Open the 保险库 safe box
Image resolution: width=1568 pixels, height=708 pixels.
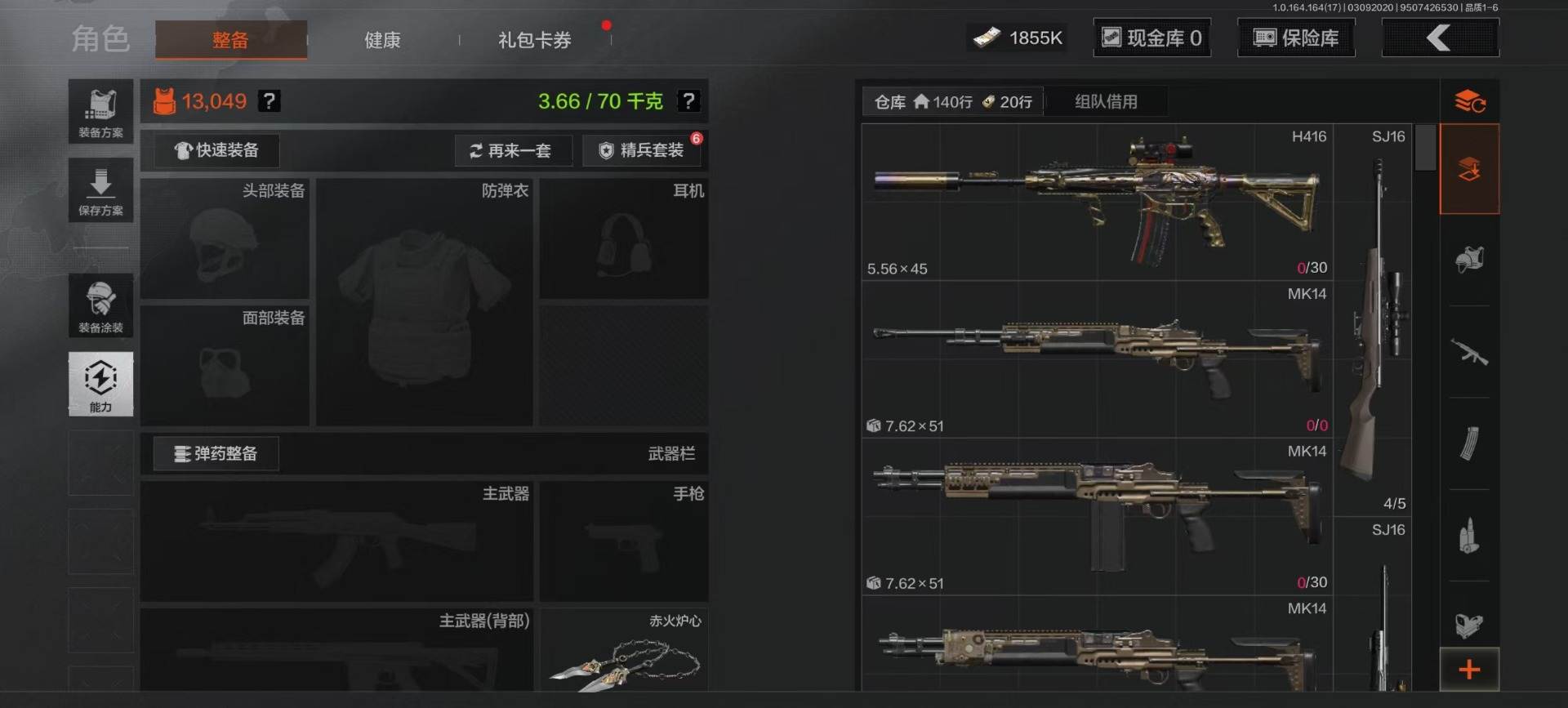[x=1296, y=38]
